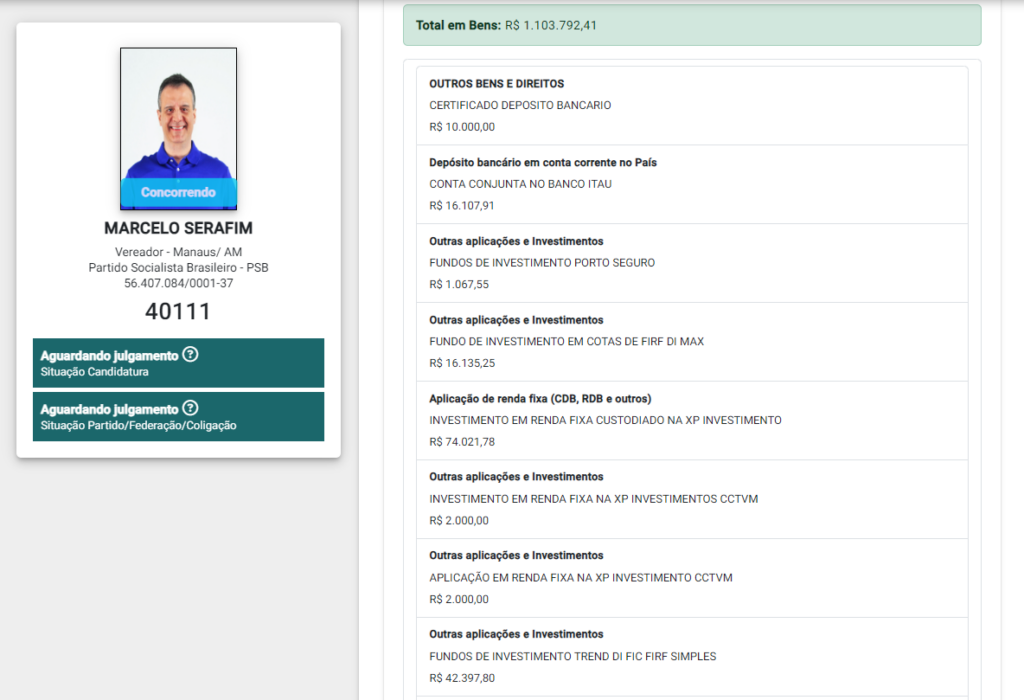
Task: Click the blue Concorrendo status badge
Action: point(178,192)
